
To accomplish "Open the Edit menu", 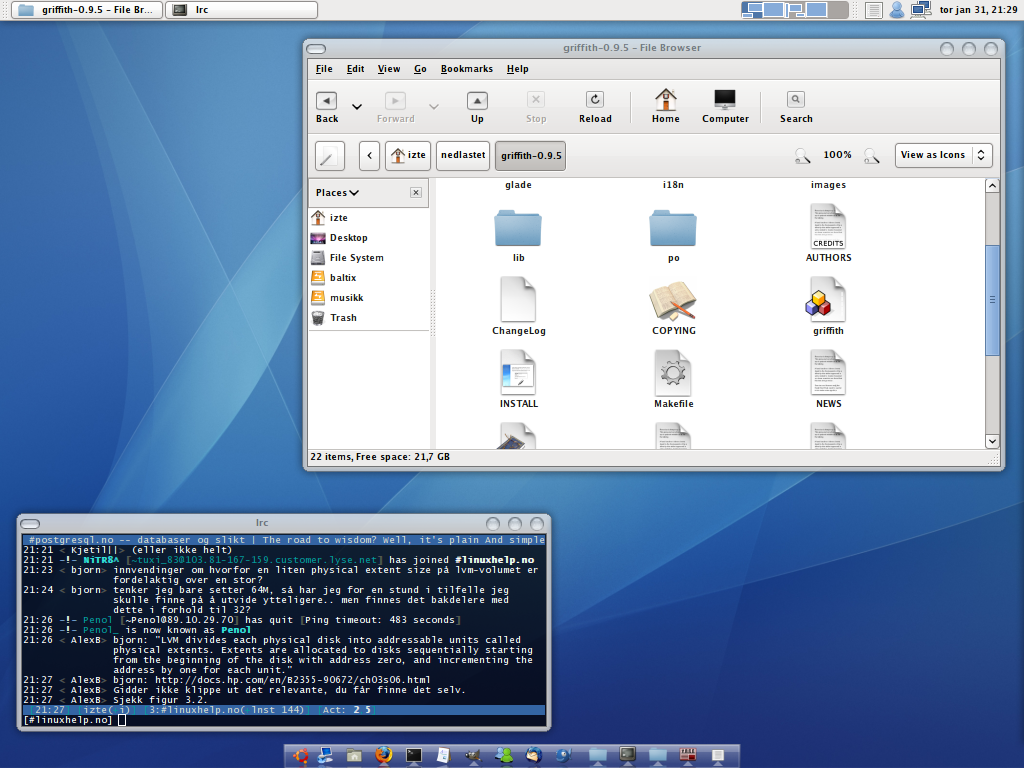I will click(x=355, y=69).
